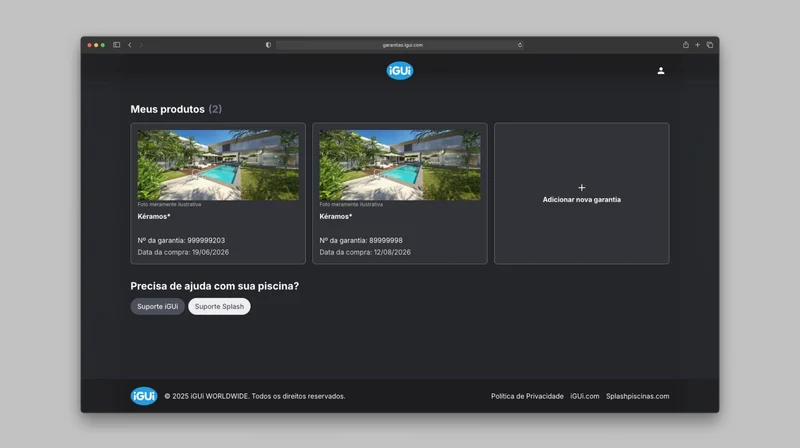Click the yellow minimize window dot
800x448 pixels.
tap(96, 45)
